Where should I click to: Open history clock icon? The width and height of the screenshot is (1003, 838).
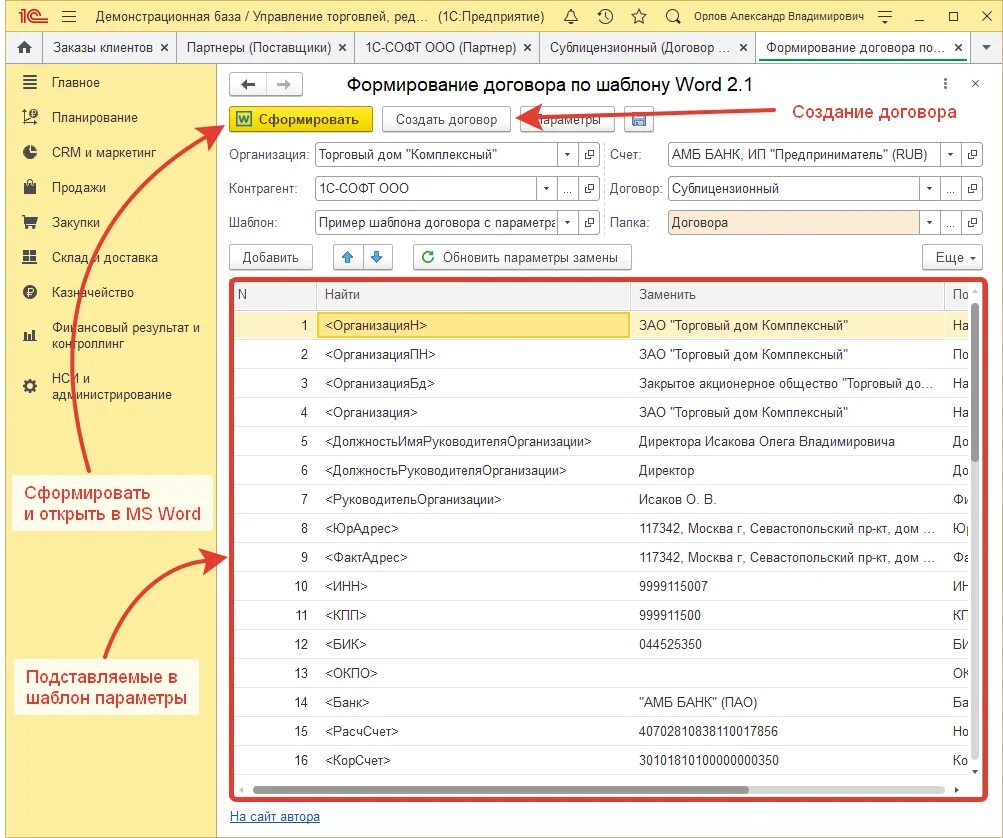point(605,16)
